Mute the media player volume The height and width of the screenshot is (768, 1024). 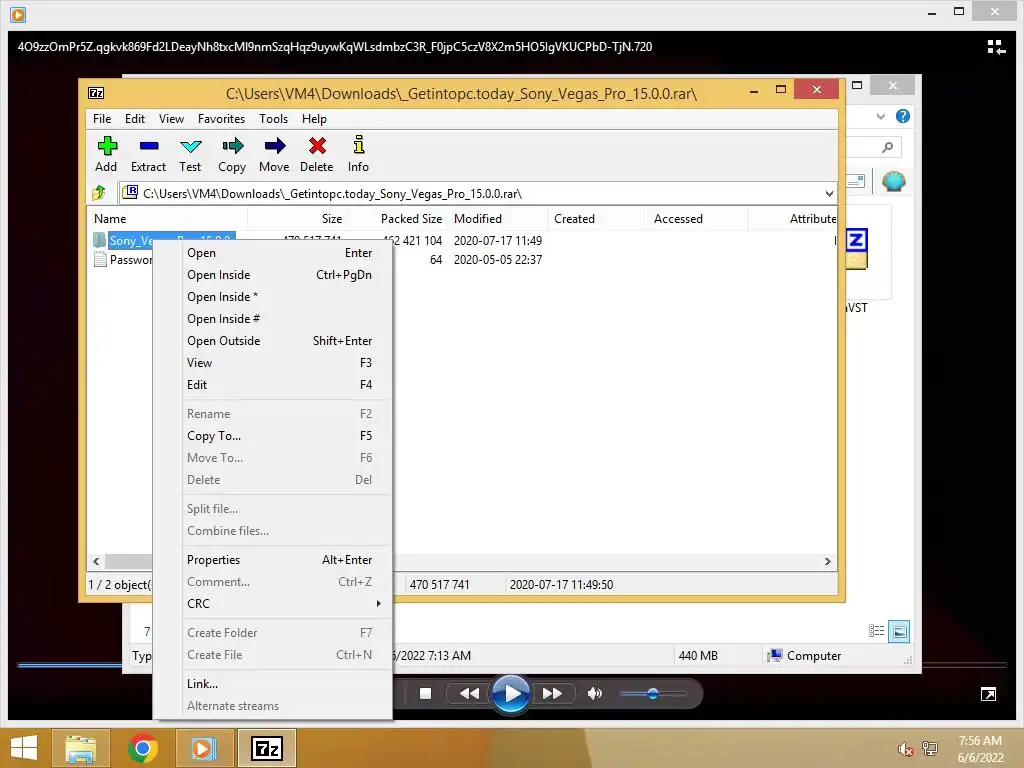pyautogui.click(x=594, y=694)
